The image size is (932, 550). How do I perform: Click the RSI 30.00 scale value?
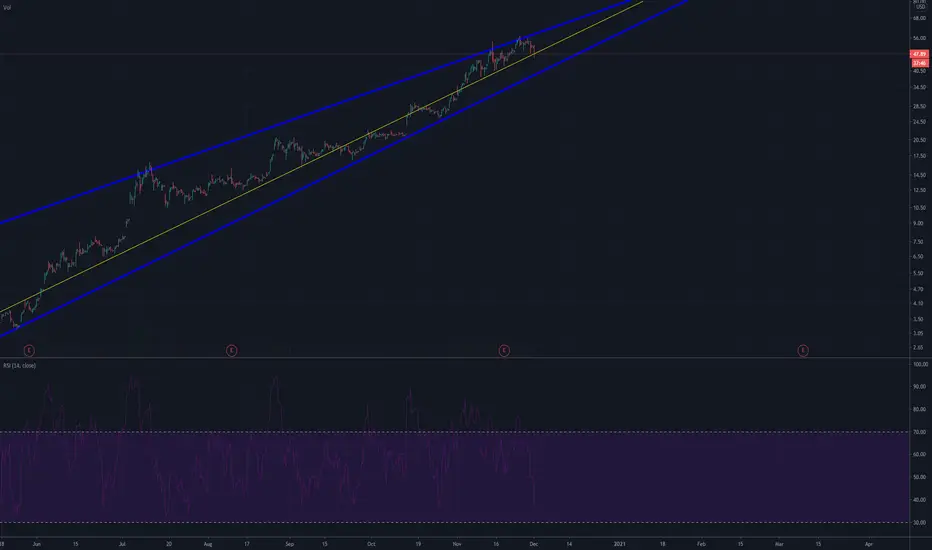tap(920, 523)
